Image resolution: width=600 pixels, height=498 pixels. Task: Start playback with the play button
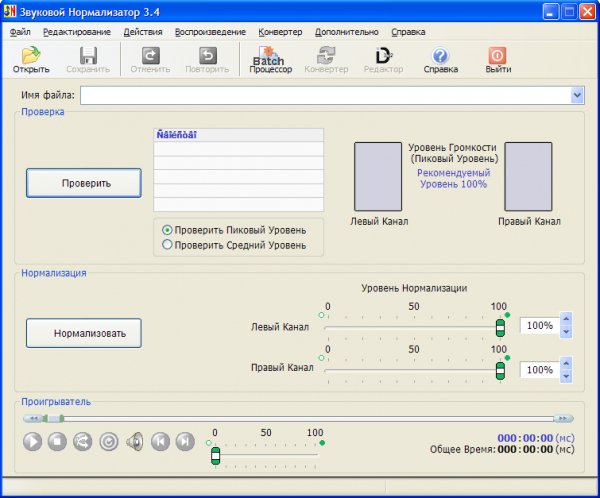(33, 442)
